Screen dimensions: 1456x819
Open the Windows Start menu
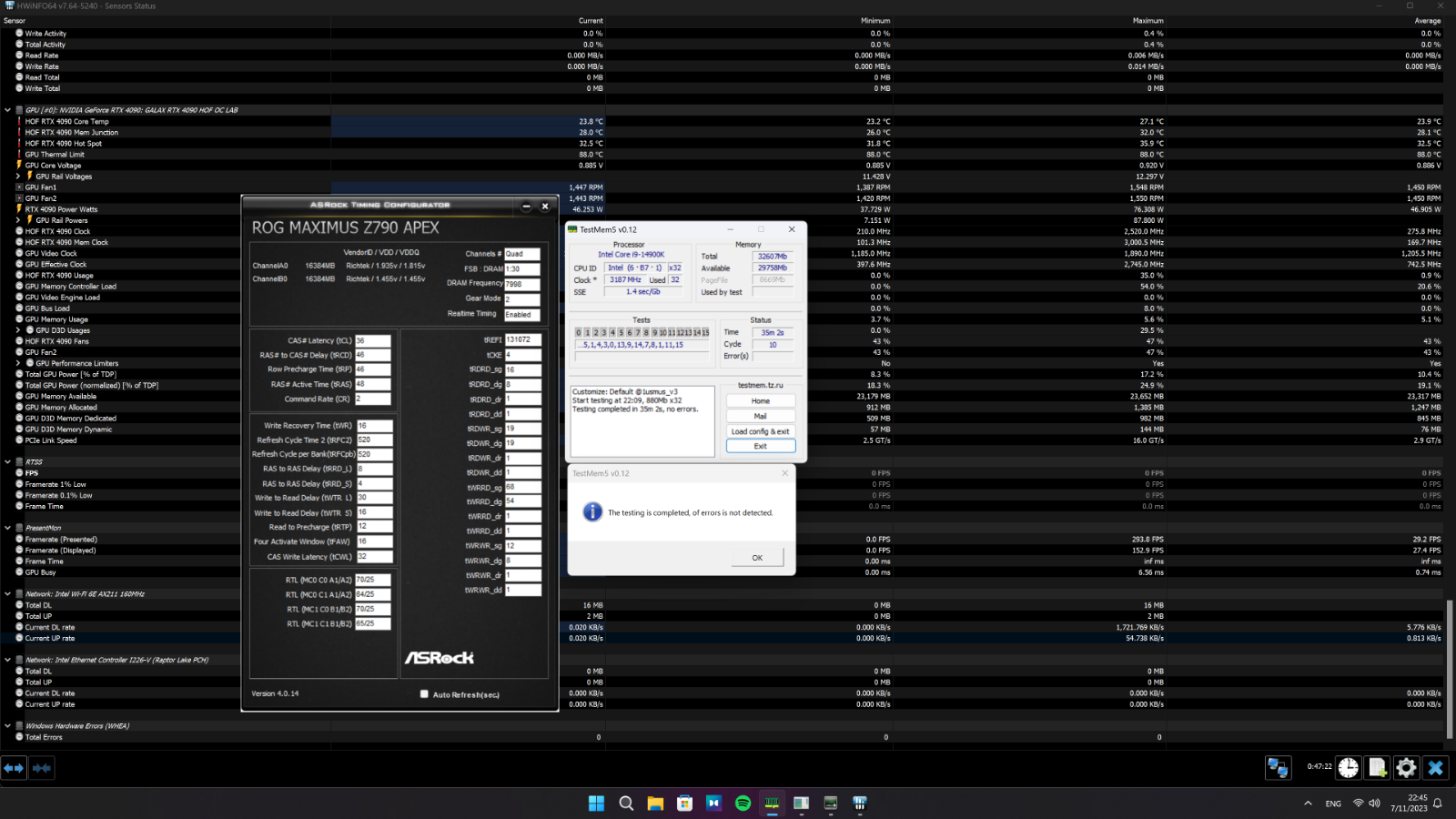click(x=596, y=803)
